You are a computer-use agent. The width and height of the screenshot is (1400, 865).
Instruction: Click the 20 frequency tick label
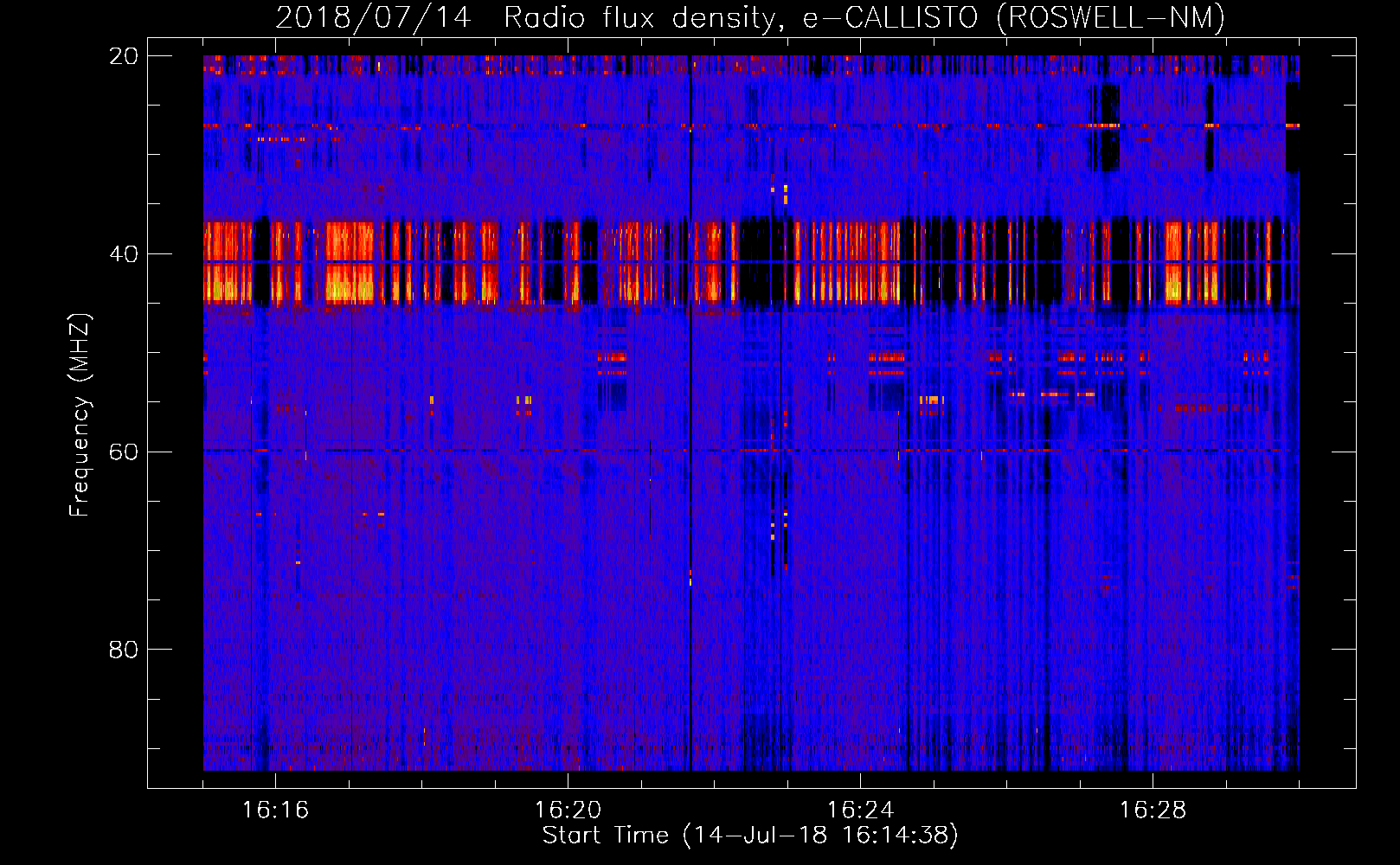click(124, 56)
